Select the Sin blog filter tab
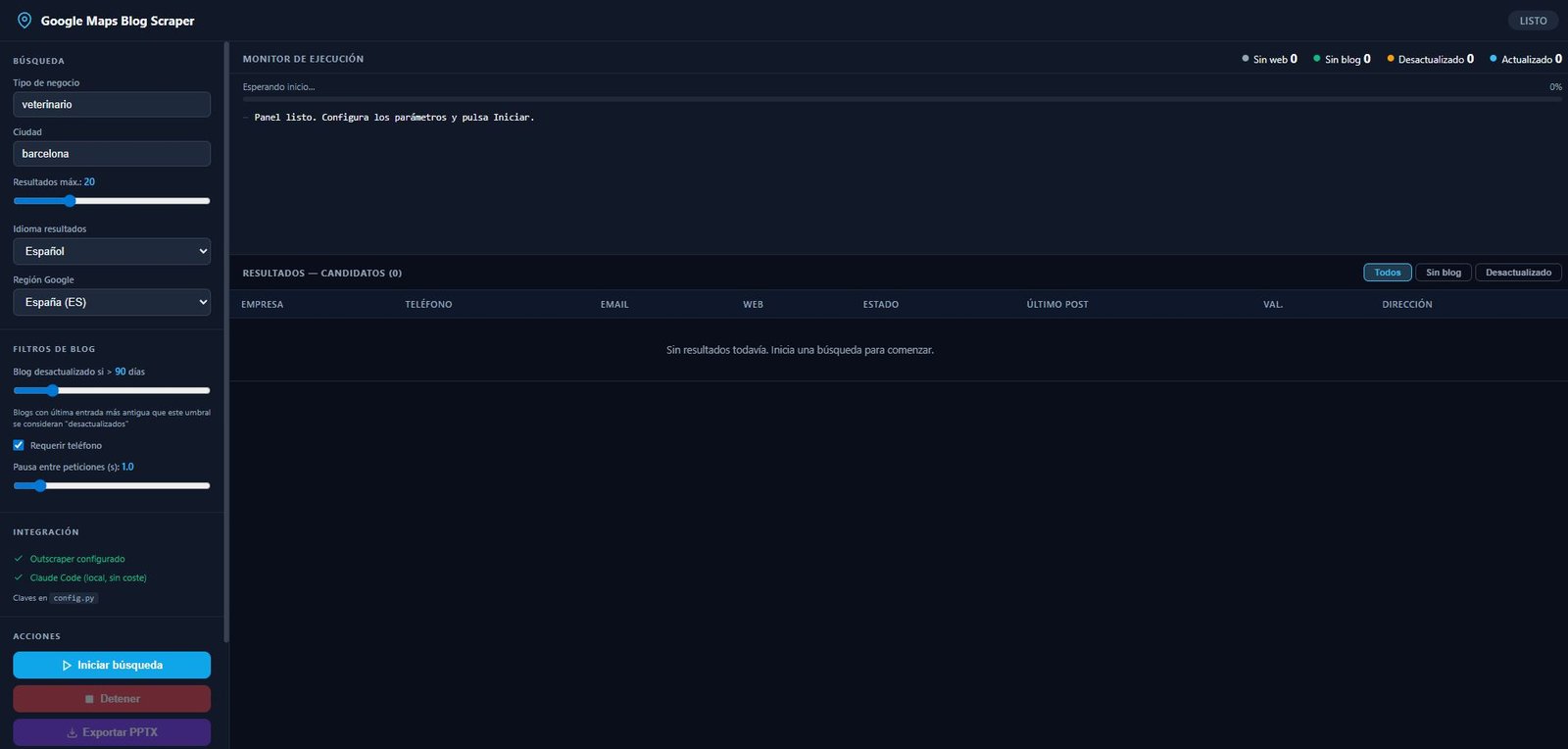The image size is (1568, 749). 1444,273
